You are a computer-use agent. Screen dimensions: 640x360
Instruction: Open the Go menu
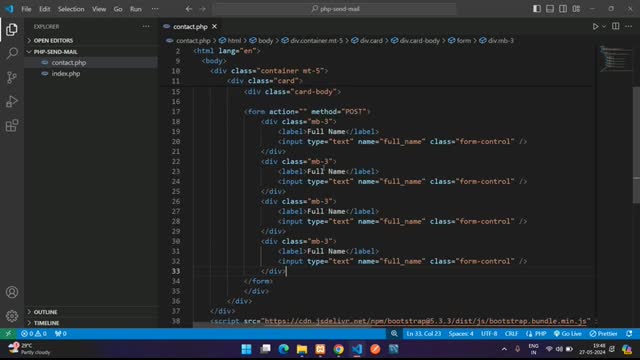click(x=118, y=9)
